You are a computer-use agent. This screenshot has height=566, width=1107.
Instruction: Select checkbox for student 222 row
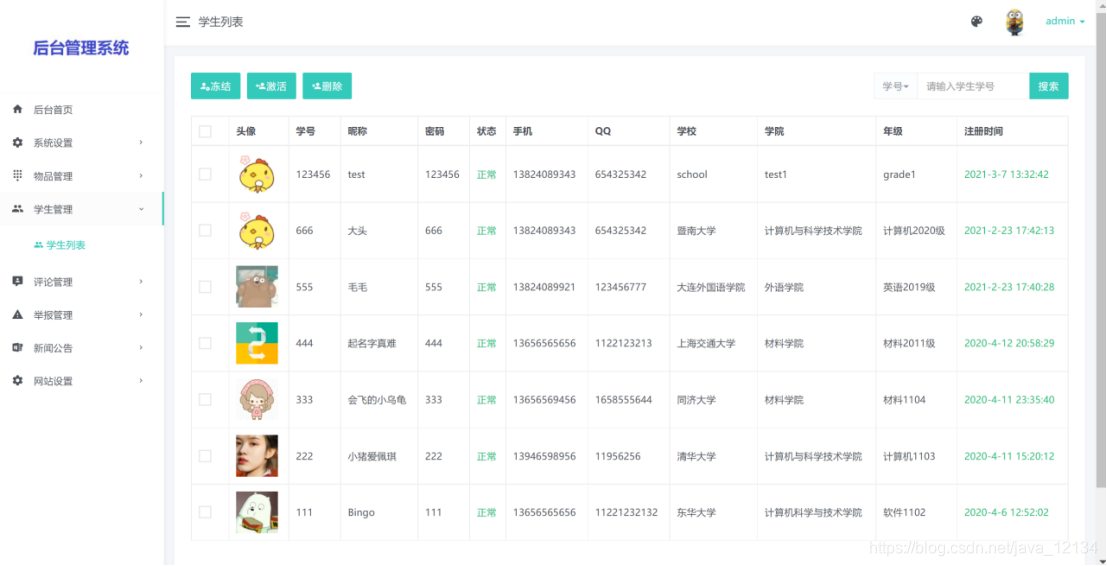205,456
